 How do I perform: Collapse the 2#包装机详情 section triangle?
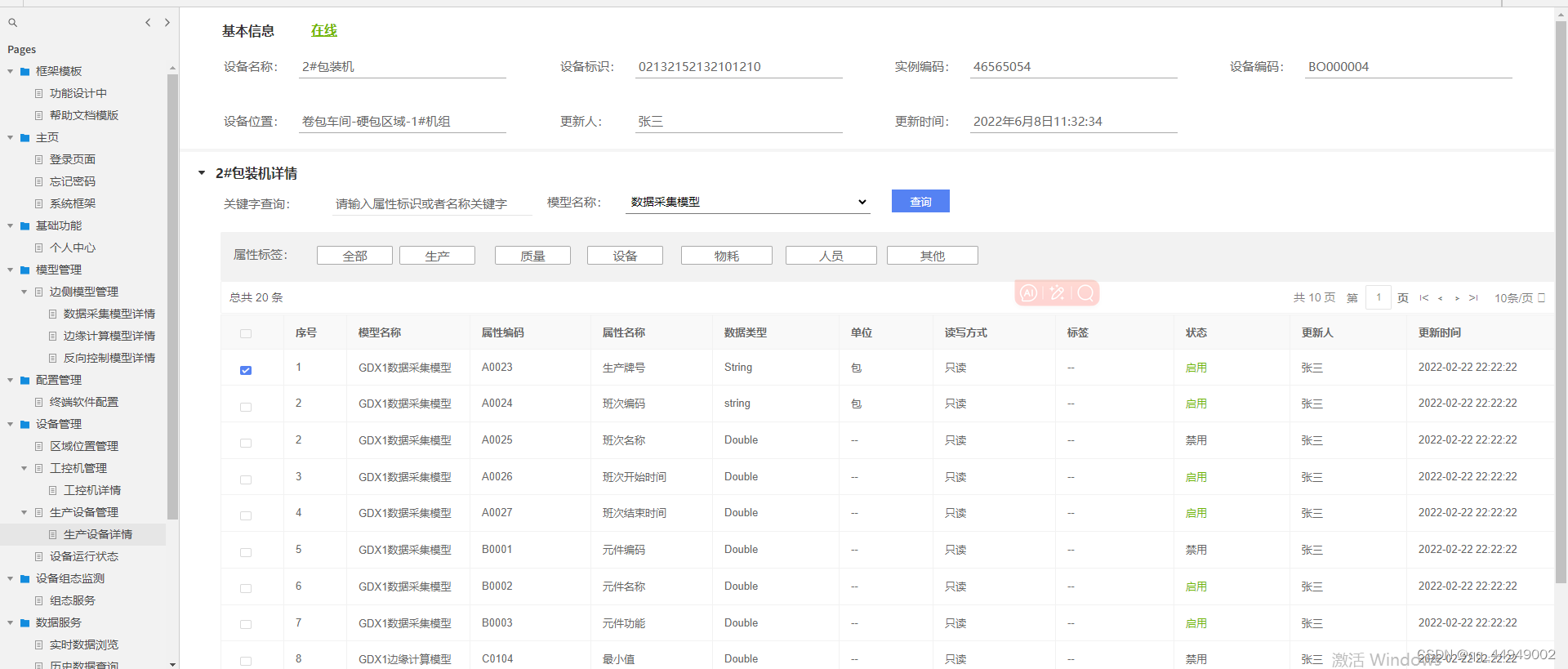(x=202, y=173)
